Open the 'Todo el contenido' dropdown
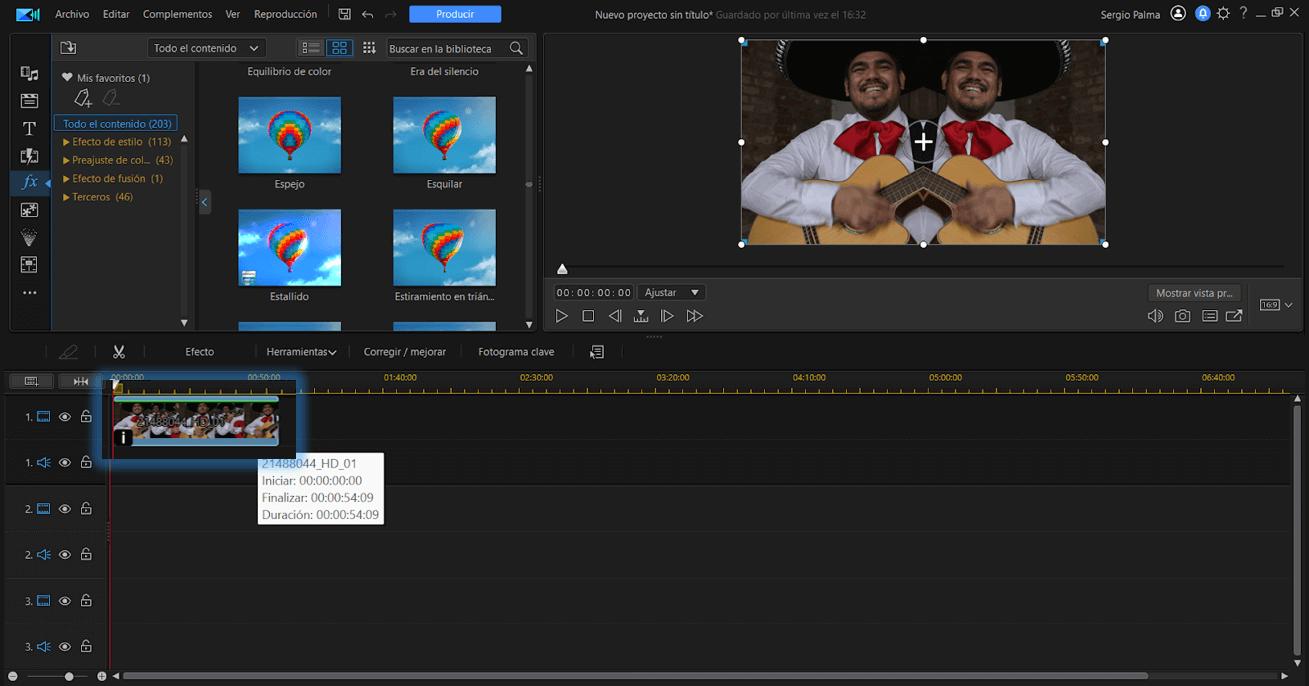 tap(206, 48)
